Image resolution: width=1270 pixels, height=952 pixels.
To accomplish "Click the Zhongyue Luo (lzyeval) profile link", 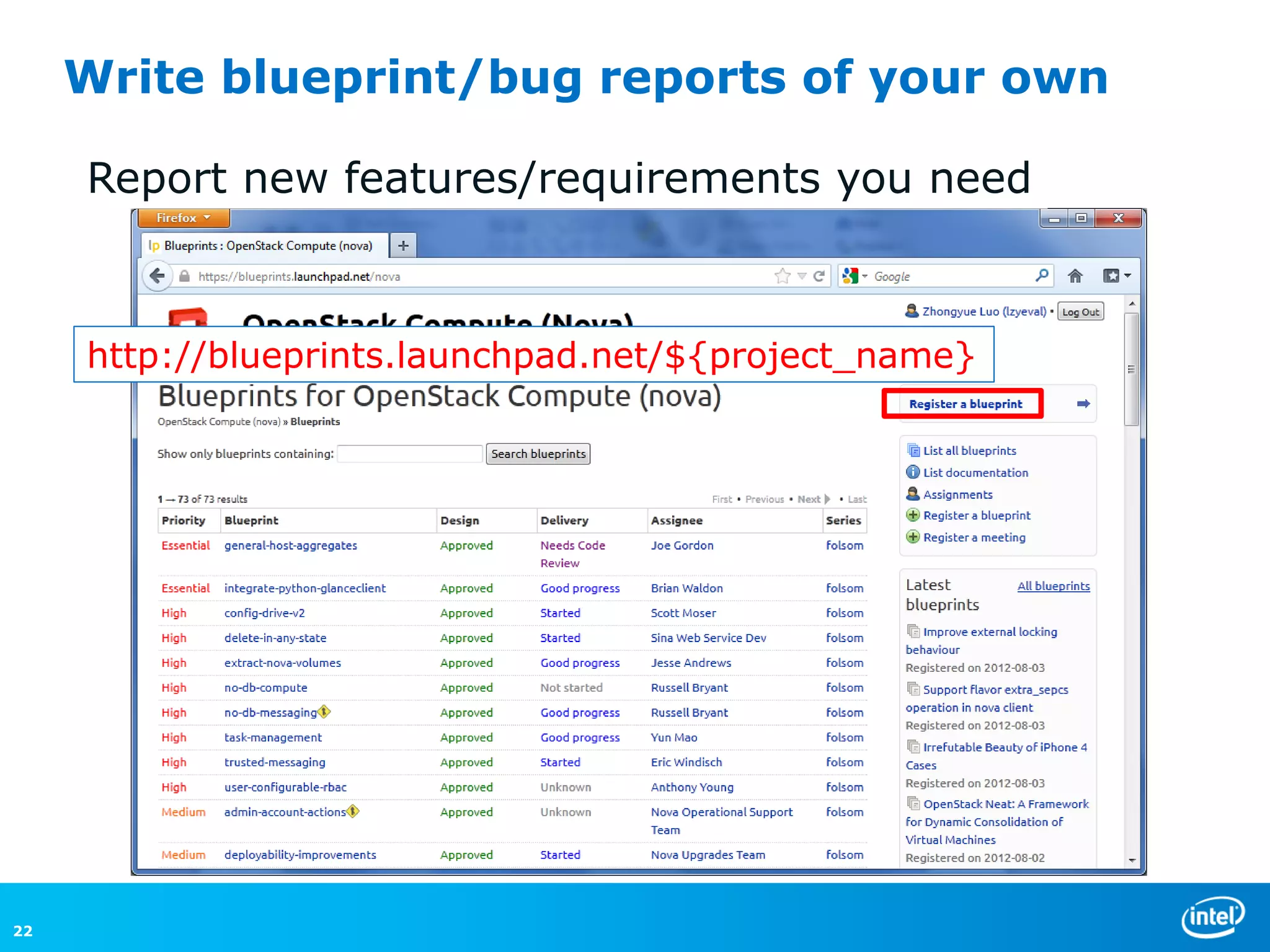I will (984, 311).
